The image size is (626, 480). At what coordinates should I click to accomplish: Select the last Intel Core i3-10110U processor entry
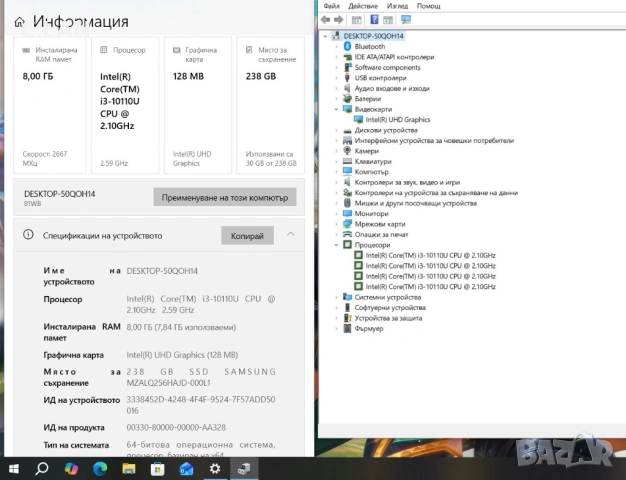[430, 286]
